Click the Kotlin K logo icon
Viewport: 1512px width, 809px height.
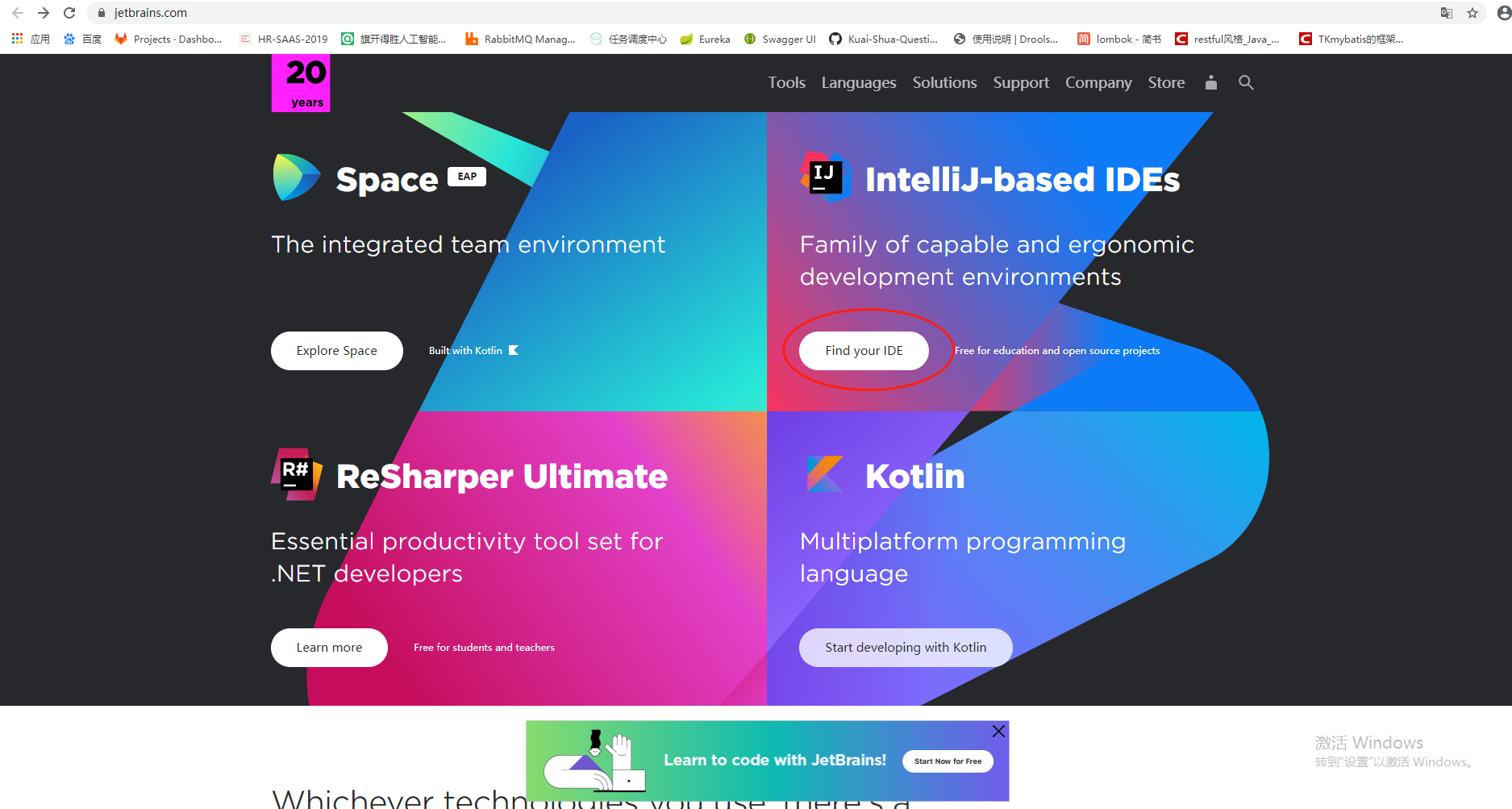tap(825, 473)
